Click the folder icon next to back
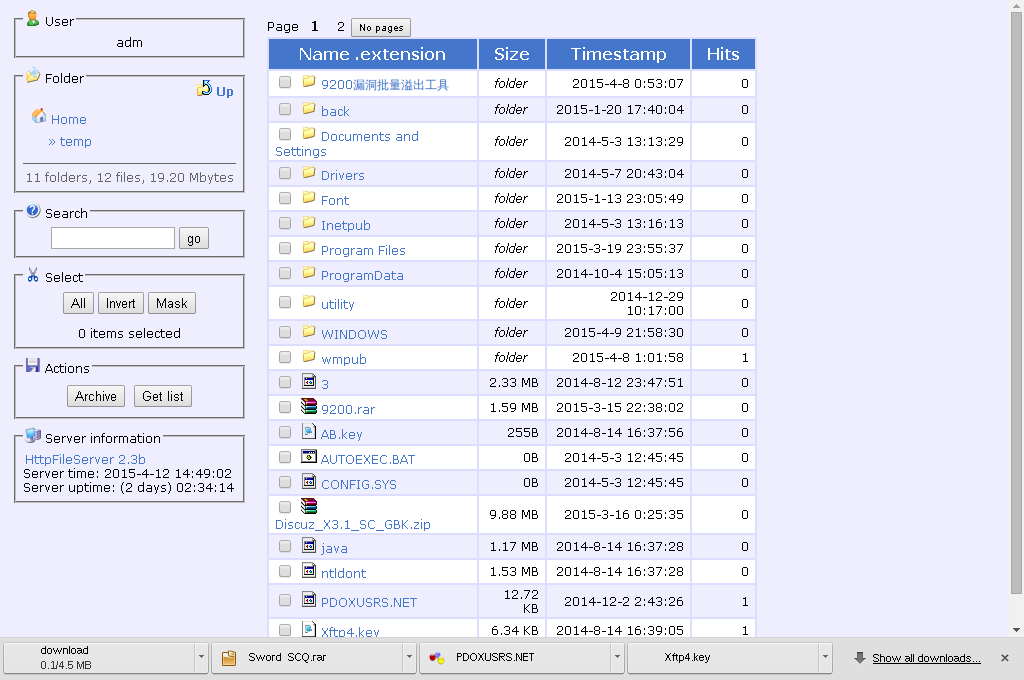 click(x=309, y=108)
